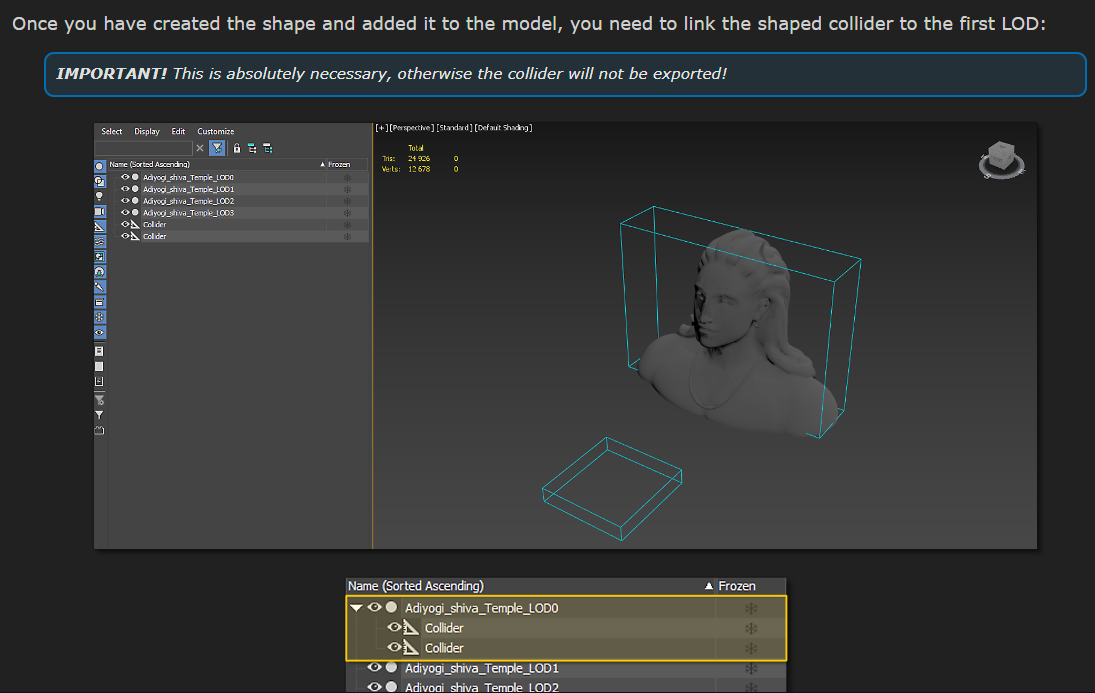Toggle eye of LOD0 in enlarged hierarchy list
This screenshot has height=693, width=1095.
point(374,607)
